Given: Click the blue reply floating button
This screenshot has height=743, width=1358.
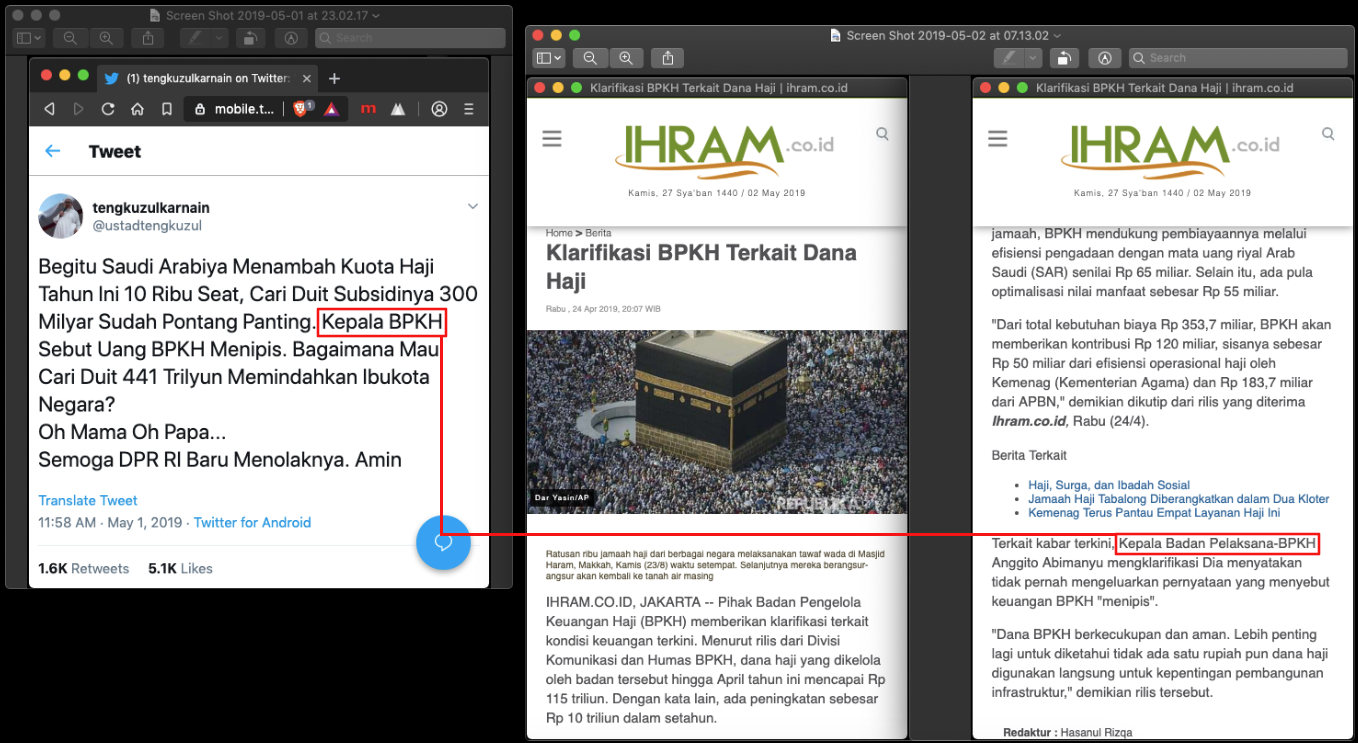Looking at the screenshot, I should (443, 542).
